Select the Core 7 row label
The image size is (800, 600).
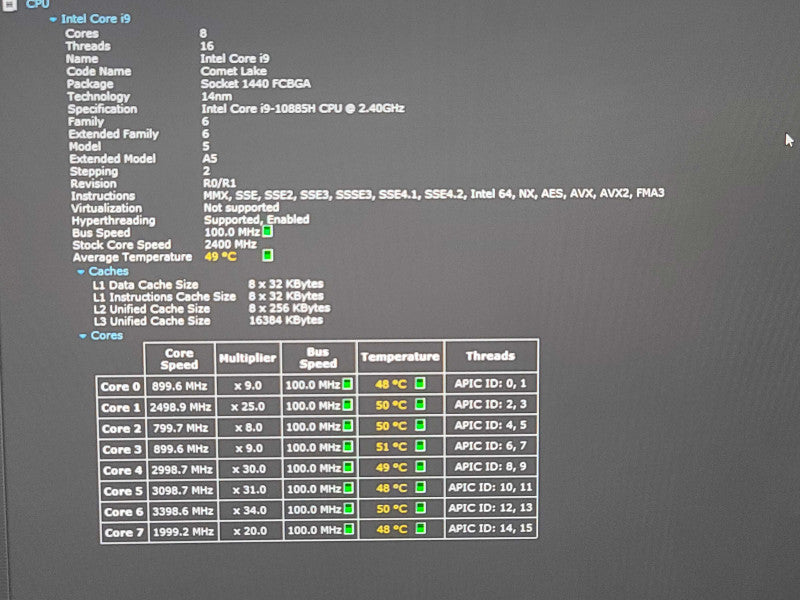pyautogui.click(x=124, y=533)
